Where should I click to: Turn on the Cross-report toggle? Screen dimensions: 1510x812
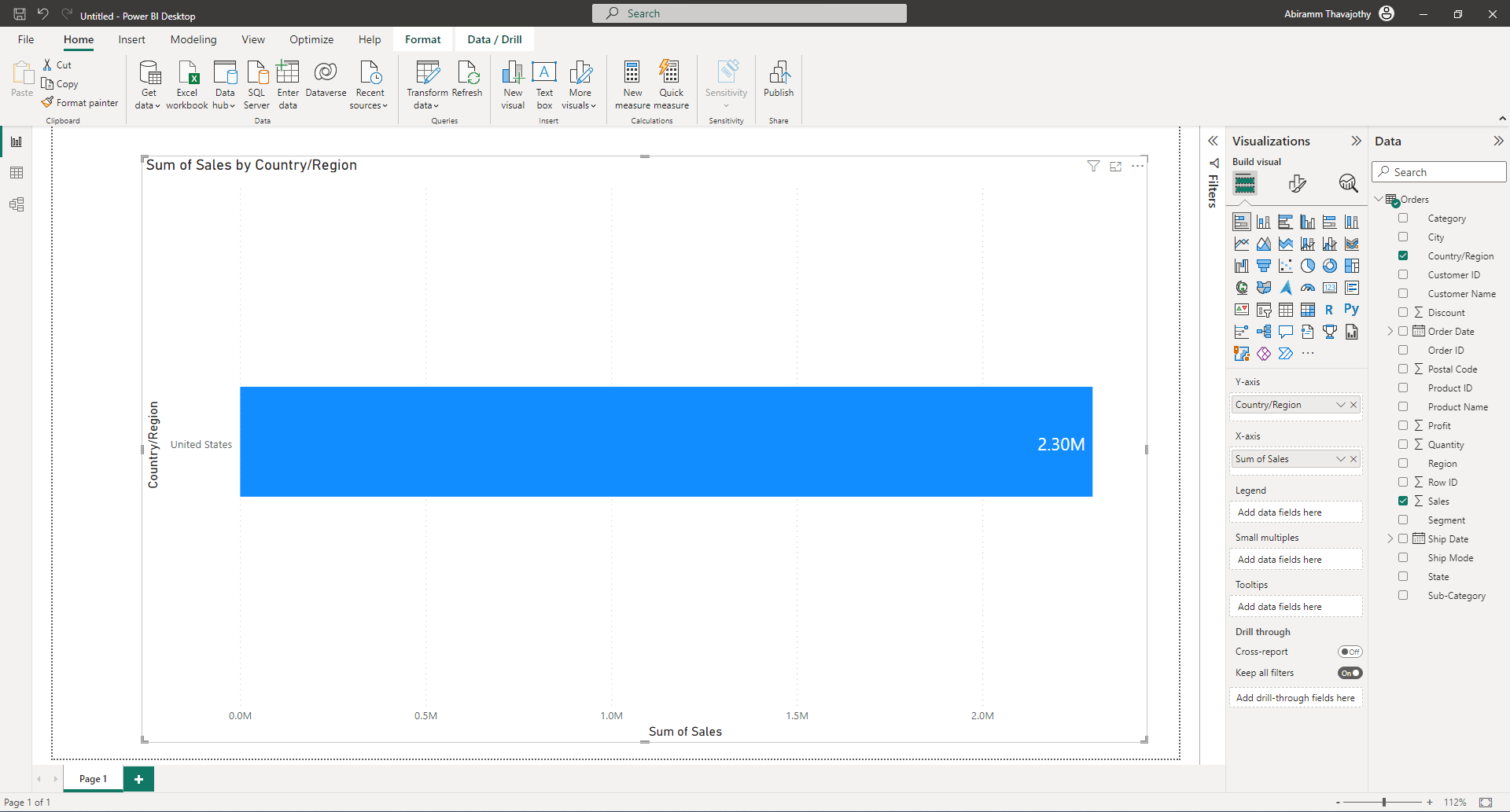(1350, 652)
